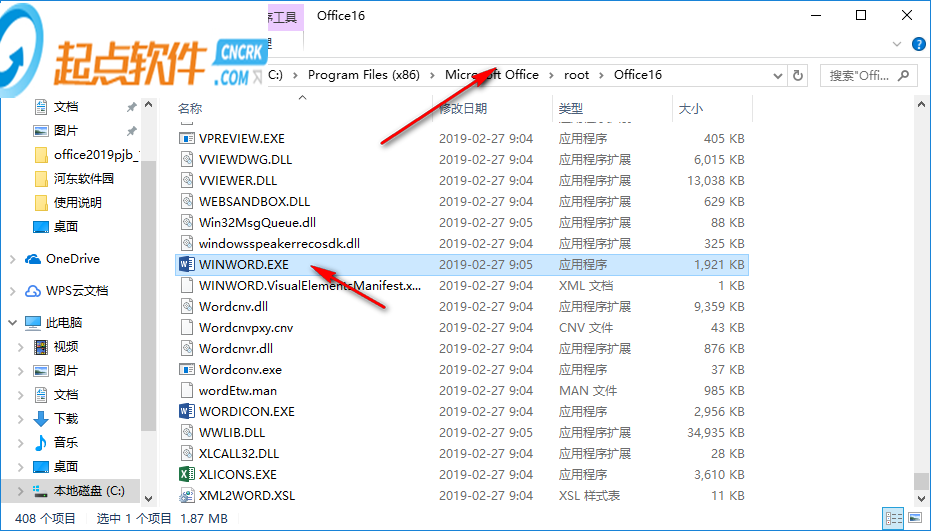Select windowsspeakerrecosdk.dll file name
This screenshot has height=531, width=931.
(279, 244)
